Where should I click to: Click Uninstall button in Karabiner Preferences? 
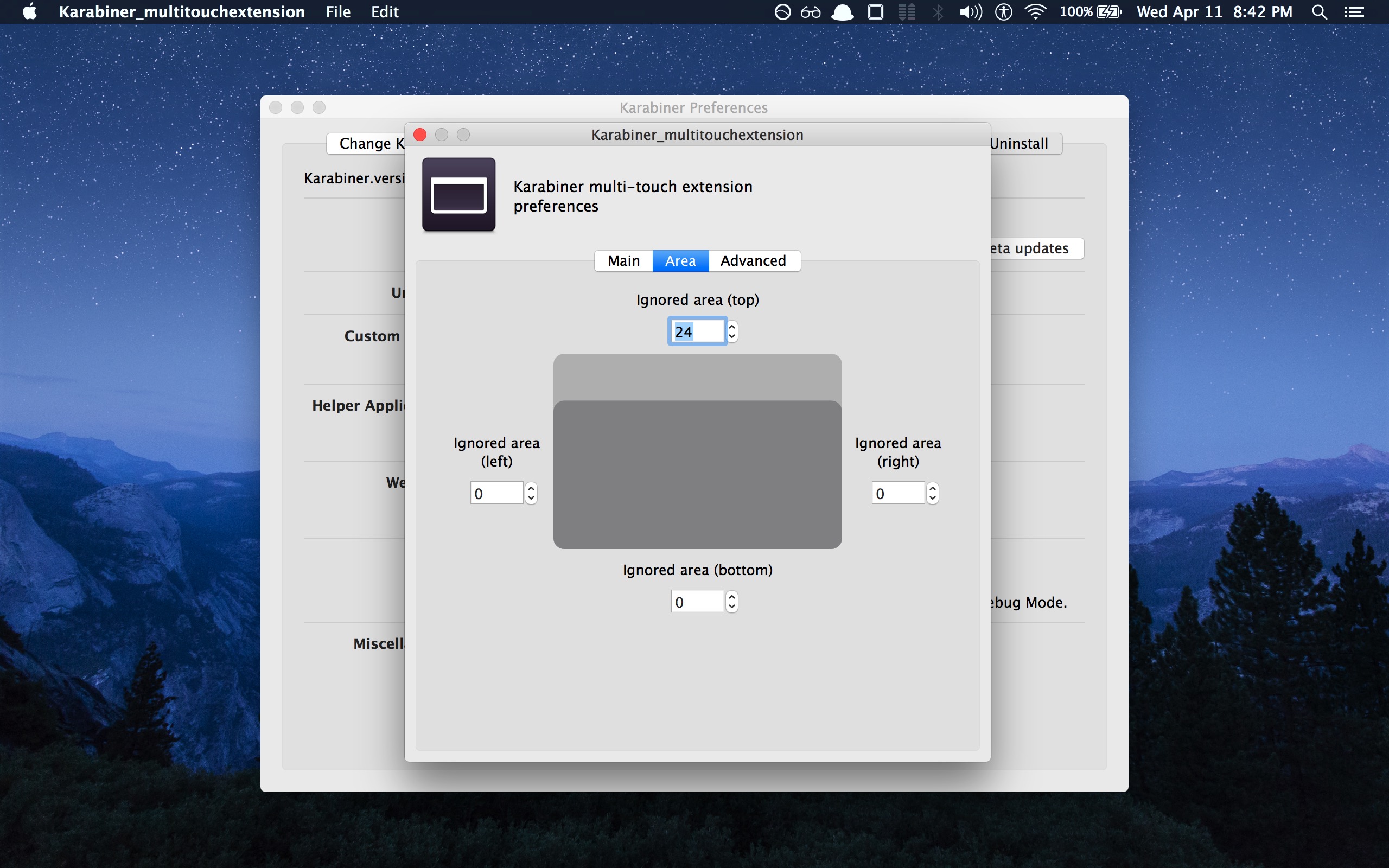coord(1025,144)
